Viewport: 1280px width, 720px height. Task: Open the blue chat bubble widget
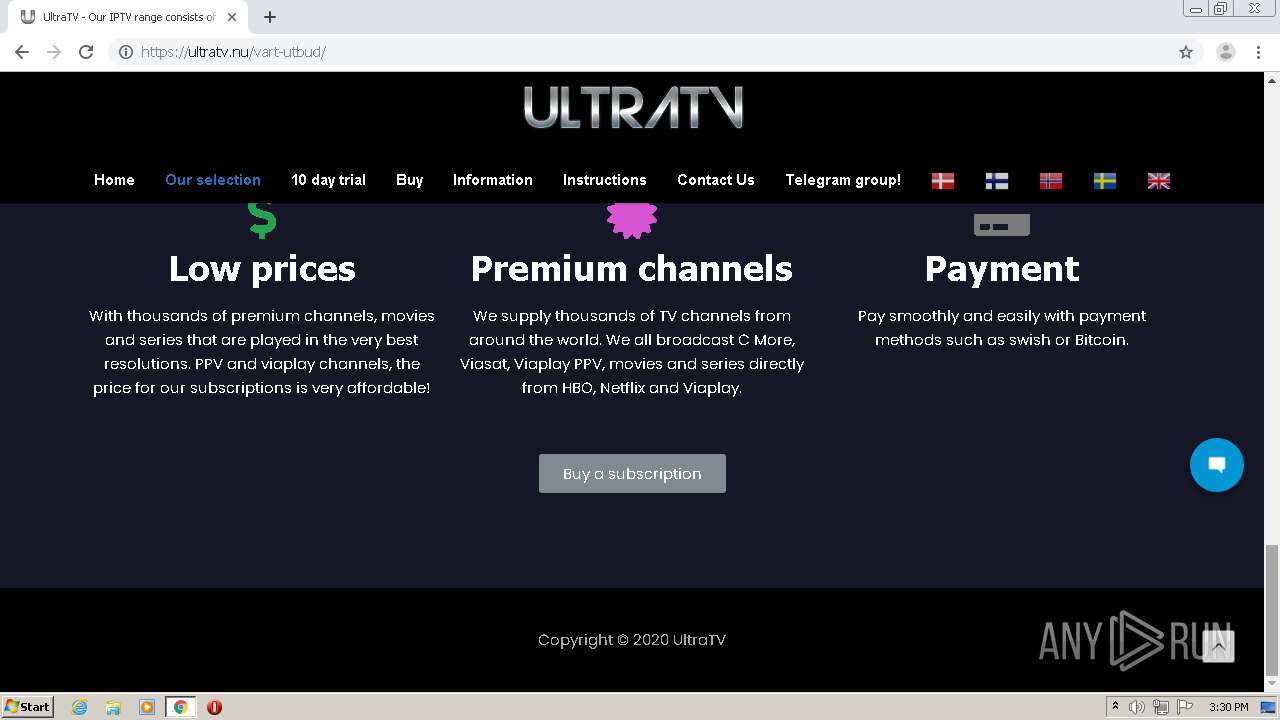(1217, 465)
